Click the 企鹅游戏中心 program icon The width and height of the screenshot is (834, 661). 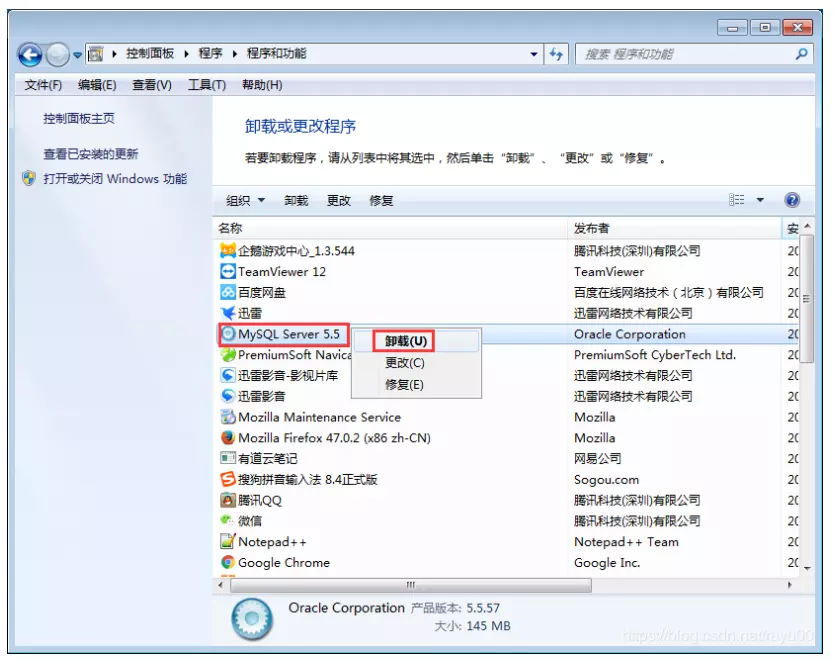228,250
